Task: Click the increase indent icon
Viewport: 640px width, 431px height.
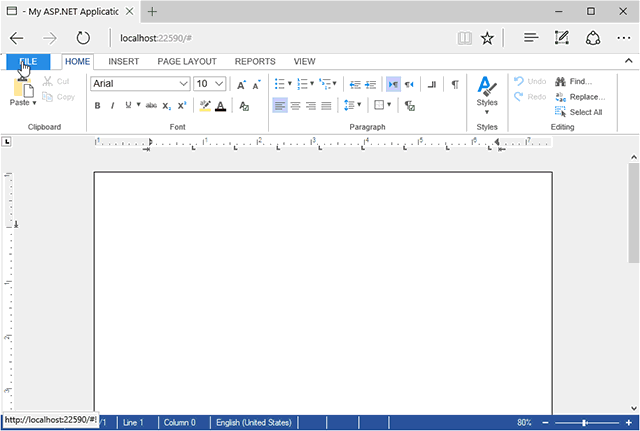Action: tap(370, 84)
